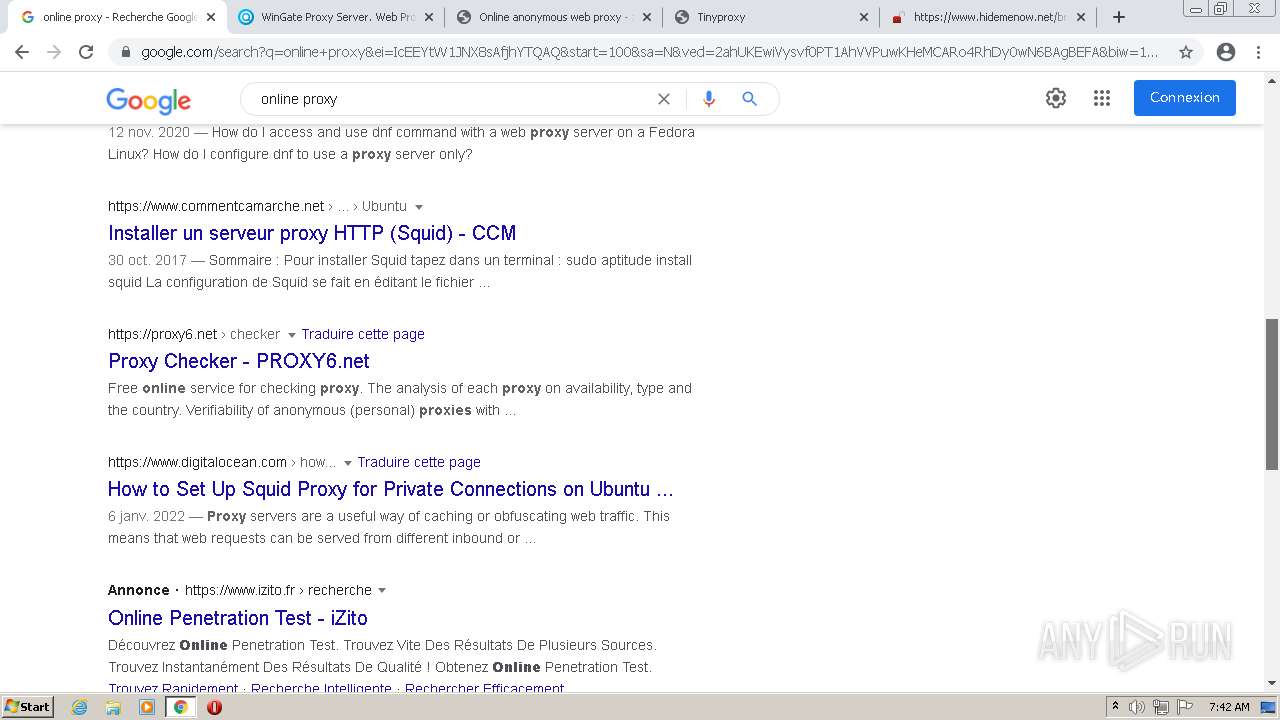Open Internet Explorer from the taskbar
Viewport: 1280px width, 720px height.
tap(80, 707)
